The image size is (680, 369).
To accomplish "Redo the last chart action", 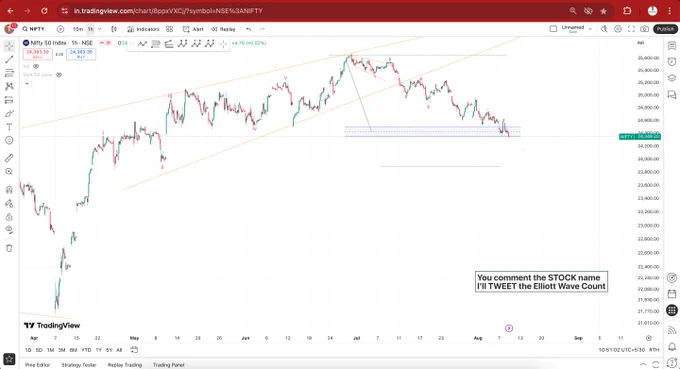I will tap(262, 29).
